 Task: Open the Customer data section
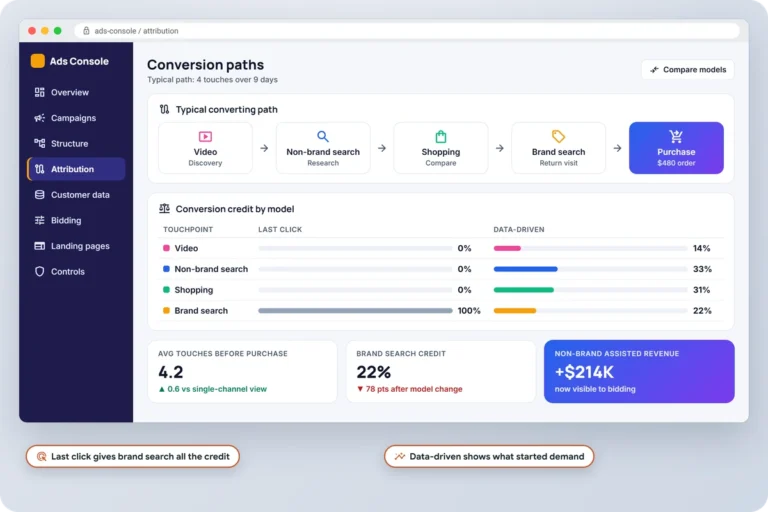coord(76,195)
